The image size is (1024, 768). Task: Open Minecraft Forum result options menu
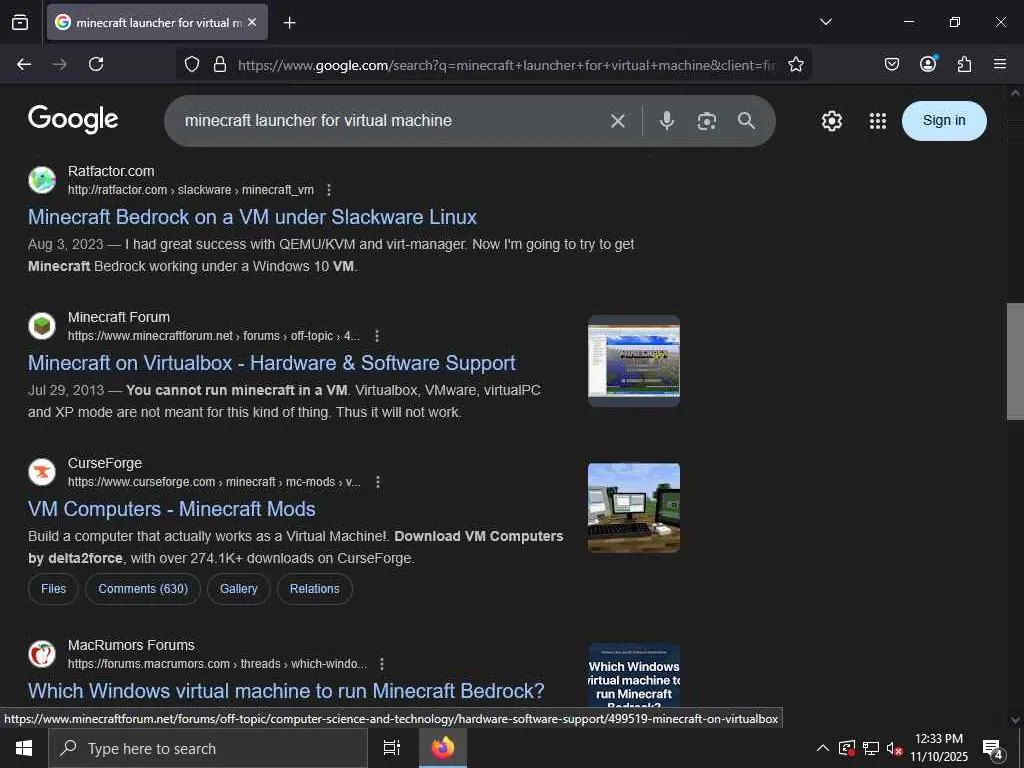pos(377,336)
